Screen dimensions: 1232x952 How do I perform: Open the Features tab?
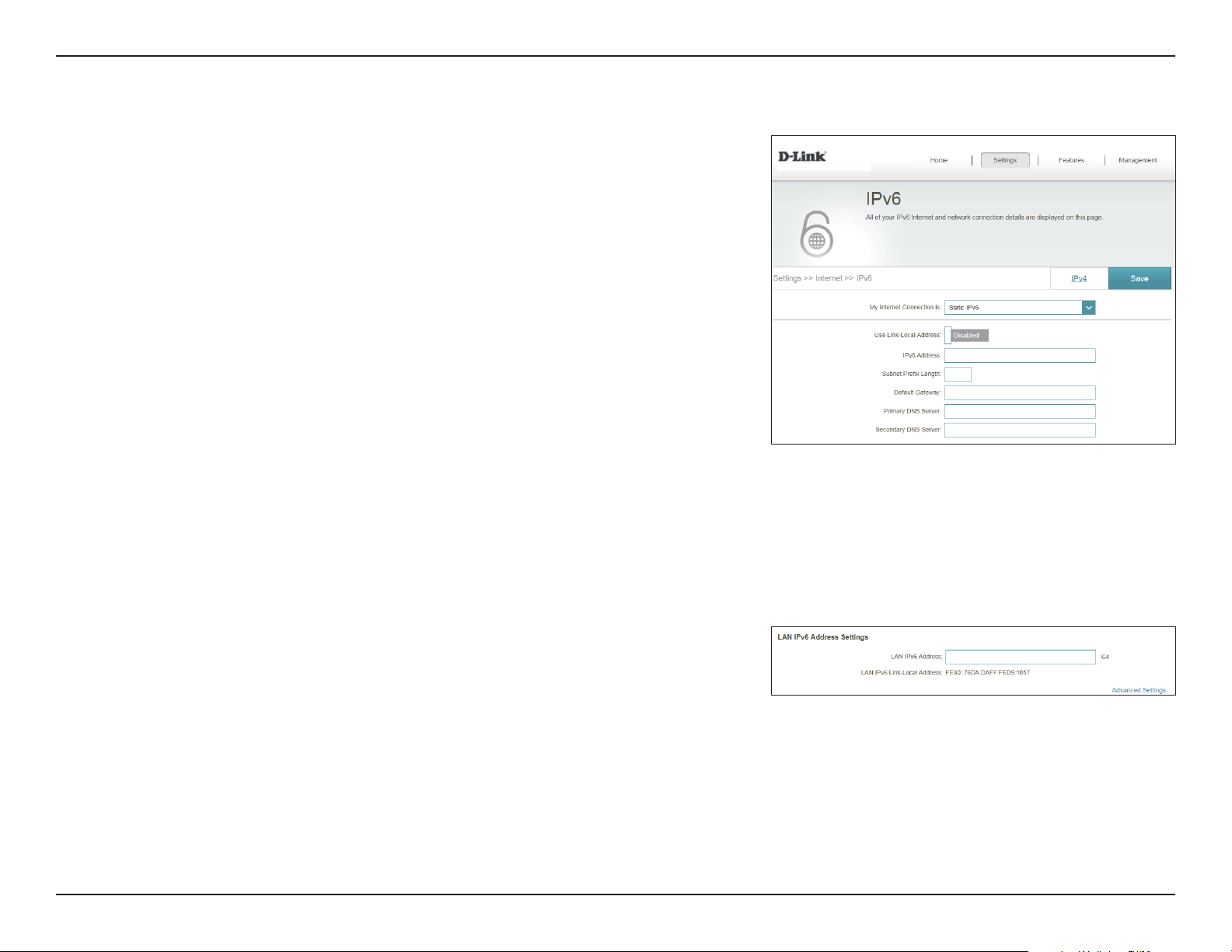(1071, 160)
